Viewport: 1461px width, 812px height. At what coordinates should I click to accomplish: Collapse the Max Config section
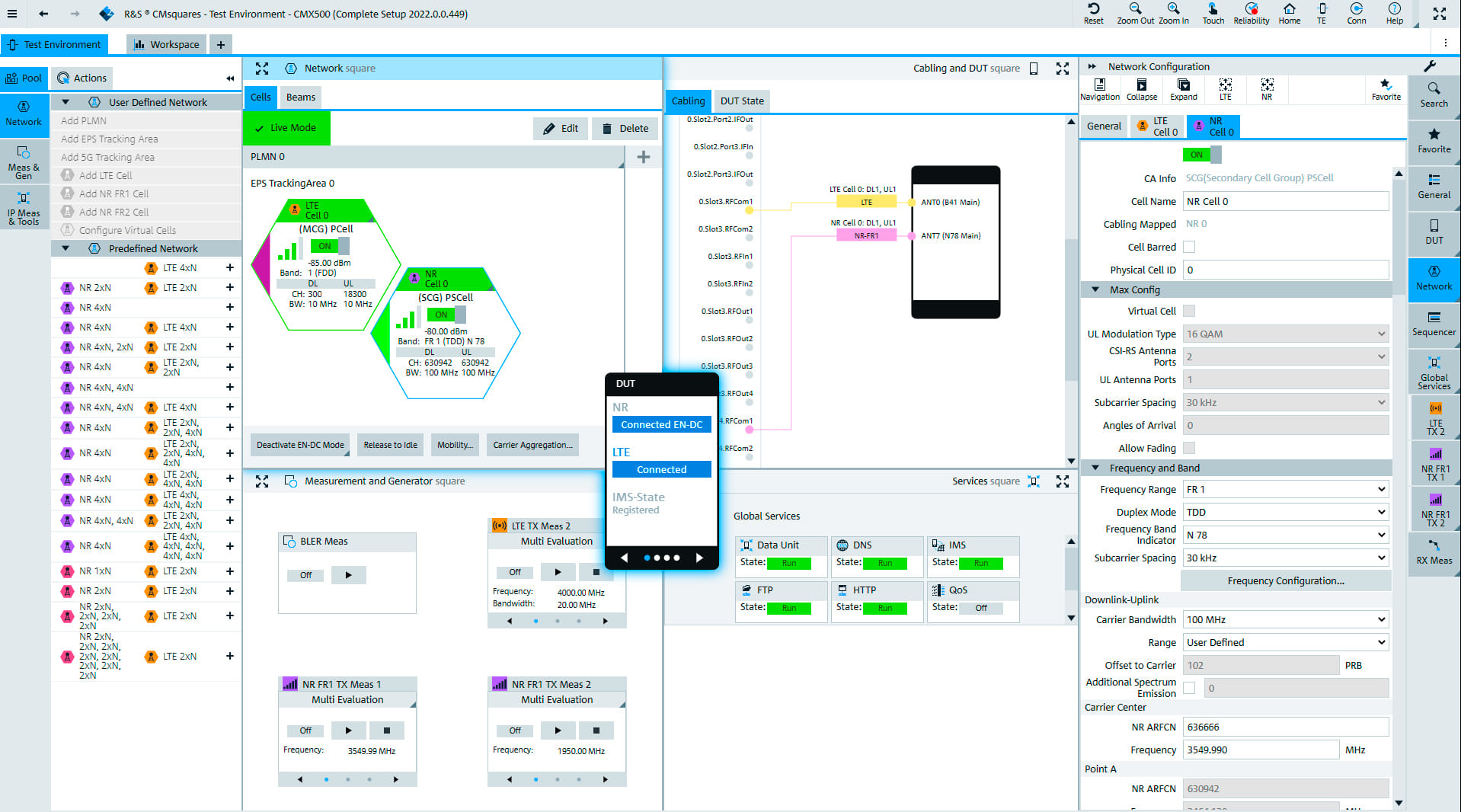click(1095, 289)
